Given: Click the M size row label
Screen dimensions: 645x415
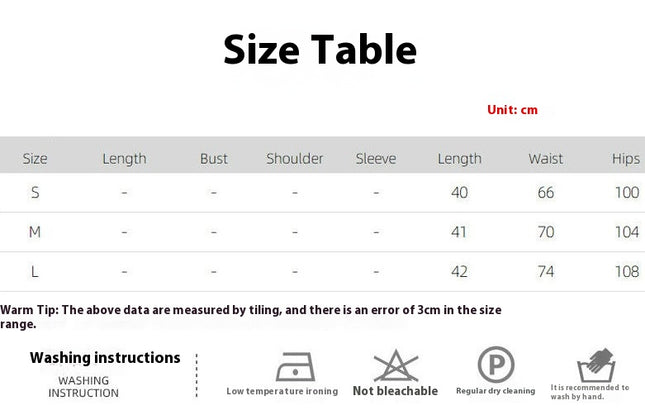Looking at the screenshot, I should coord(35,232).
